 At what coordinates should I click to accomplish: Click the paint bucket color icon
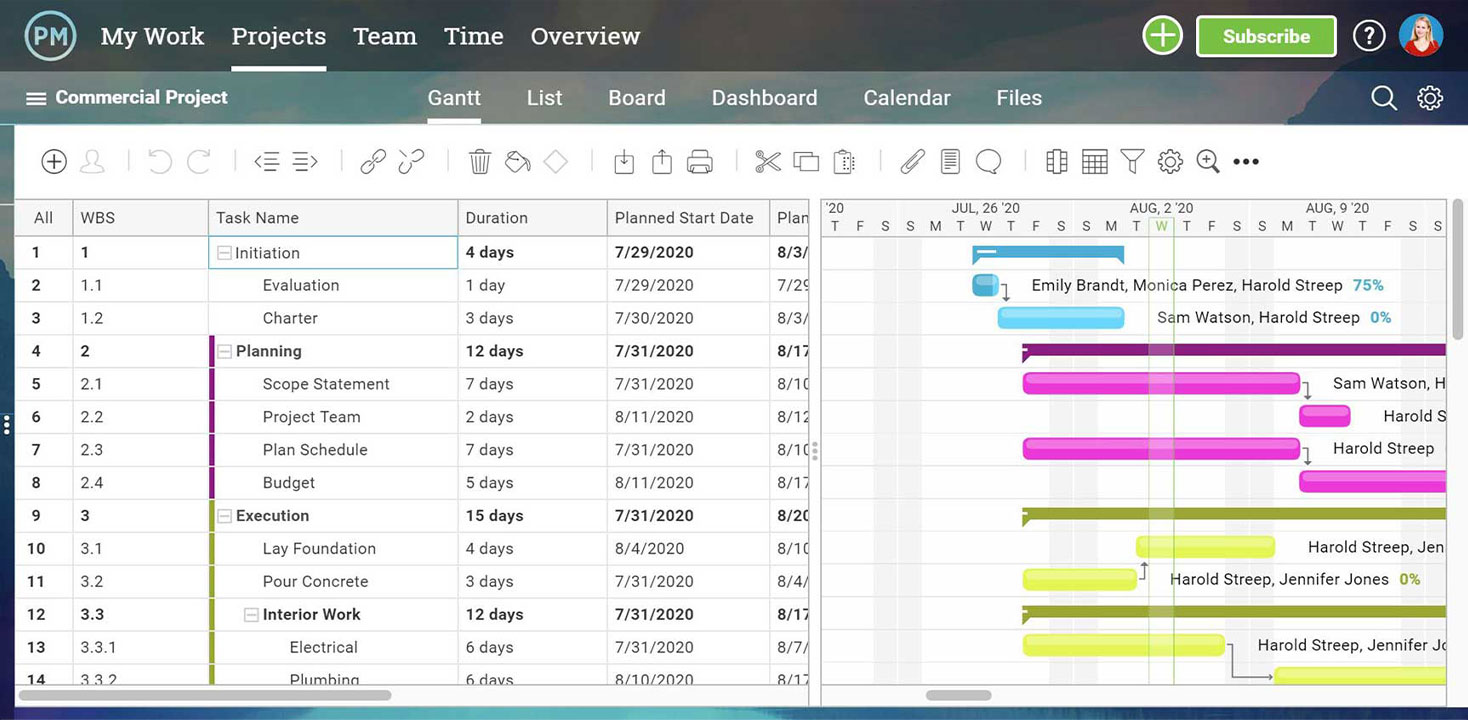pos(518,161)
